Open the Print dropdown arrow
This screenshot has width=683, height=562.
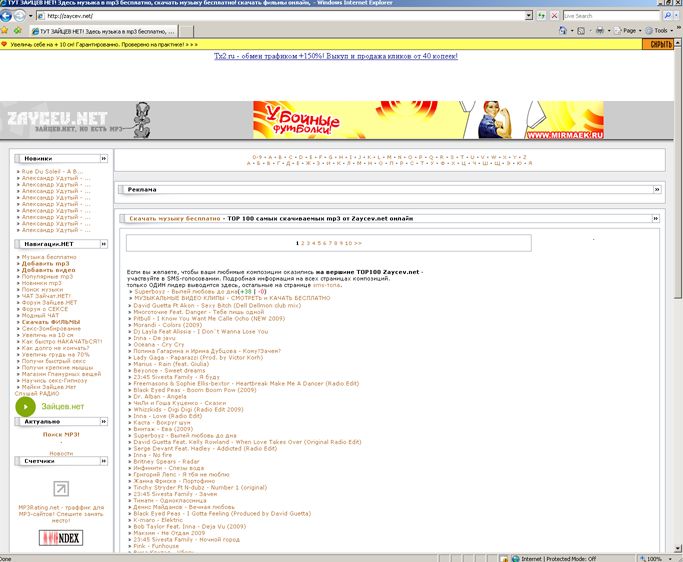[x=609, y=31]
